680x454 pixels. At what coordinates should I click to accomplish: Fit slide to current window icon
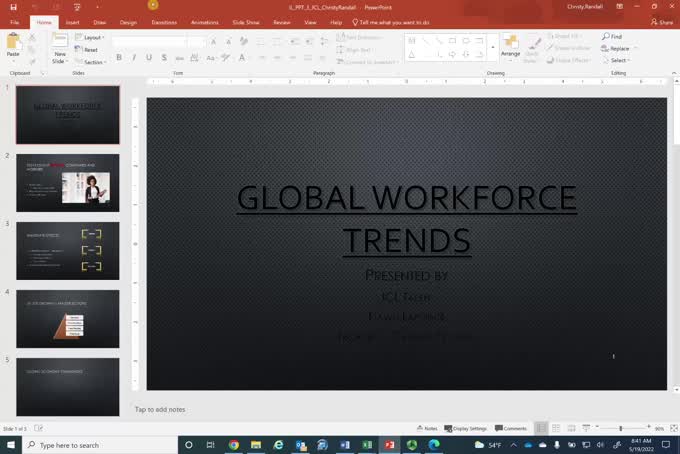(674, 428)
